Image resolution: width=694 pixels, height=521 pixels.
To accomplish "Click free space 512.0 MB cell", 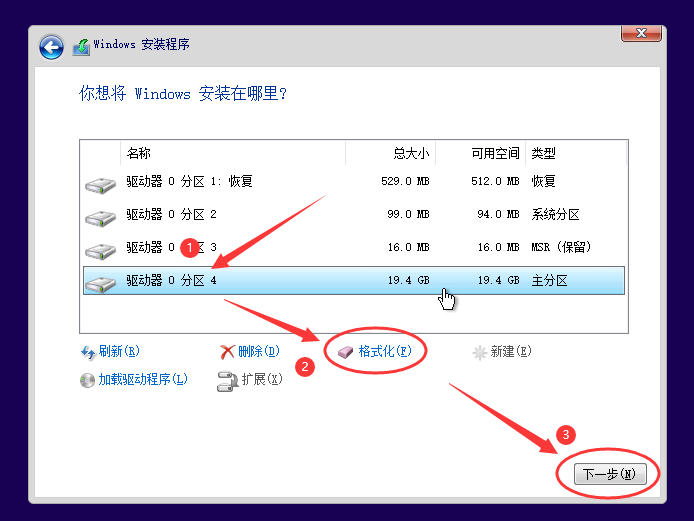I will click(495, 181).
